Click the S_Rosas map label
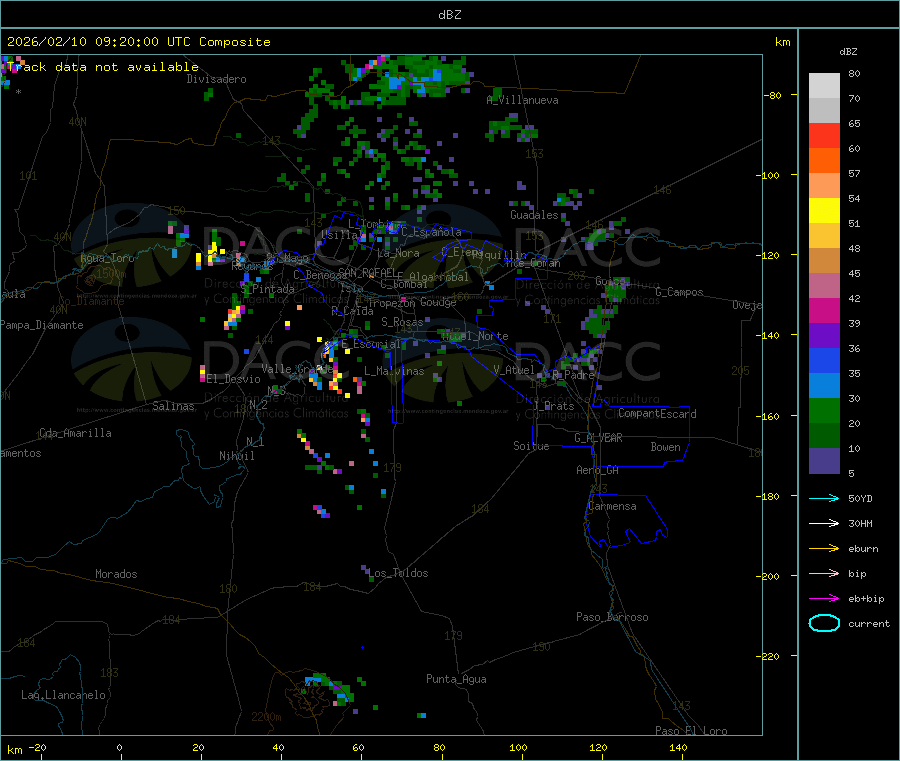Screen dimensions: 900x761 tap(402, 323)
